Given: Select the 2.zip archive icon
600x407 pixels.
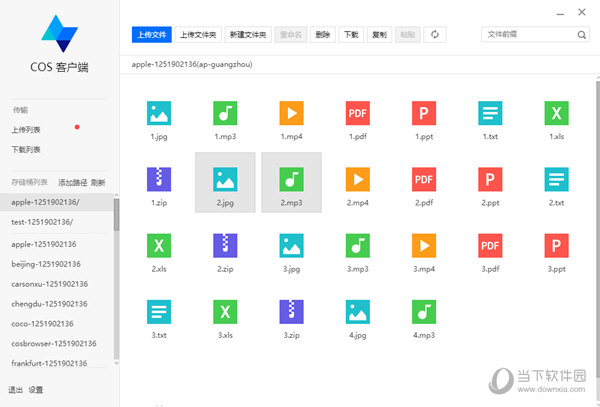Looking at the screenshot, I should (x=225, y=246).
